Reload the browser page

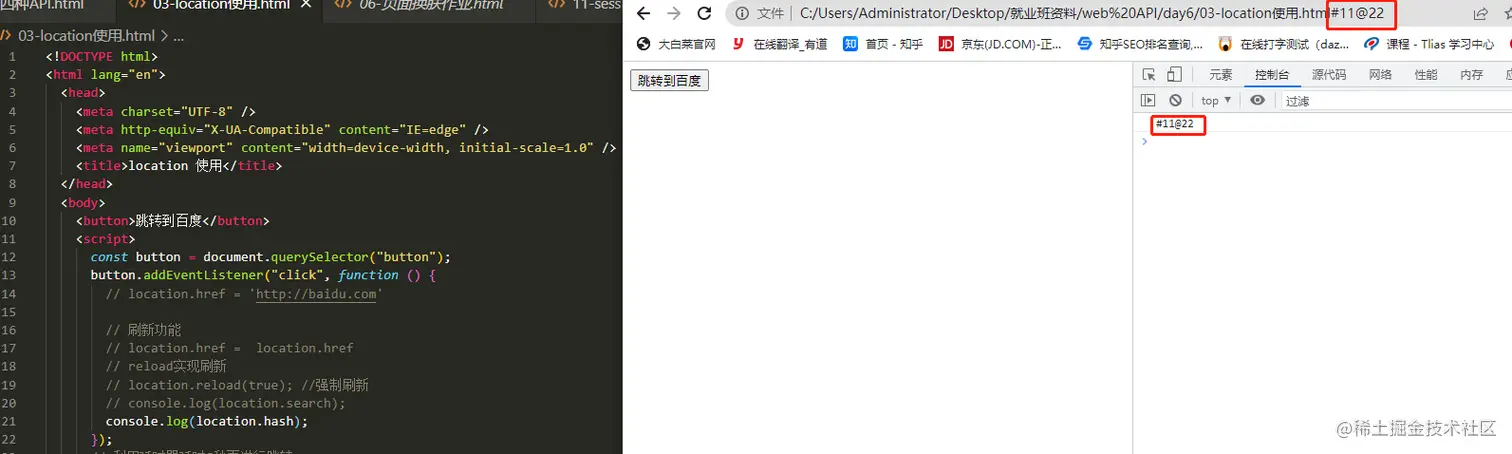coord(704,14)
